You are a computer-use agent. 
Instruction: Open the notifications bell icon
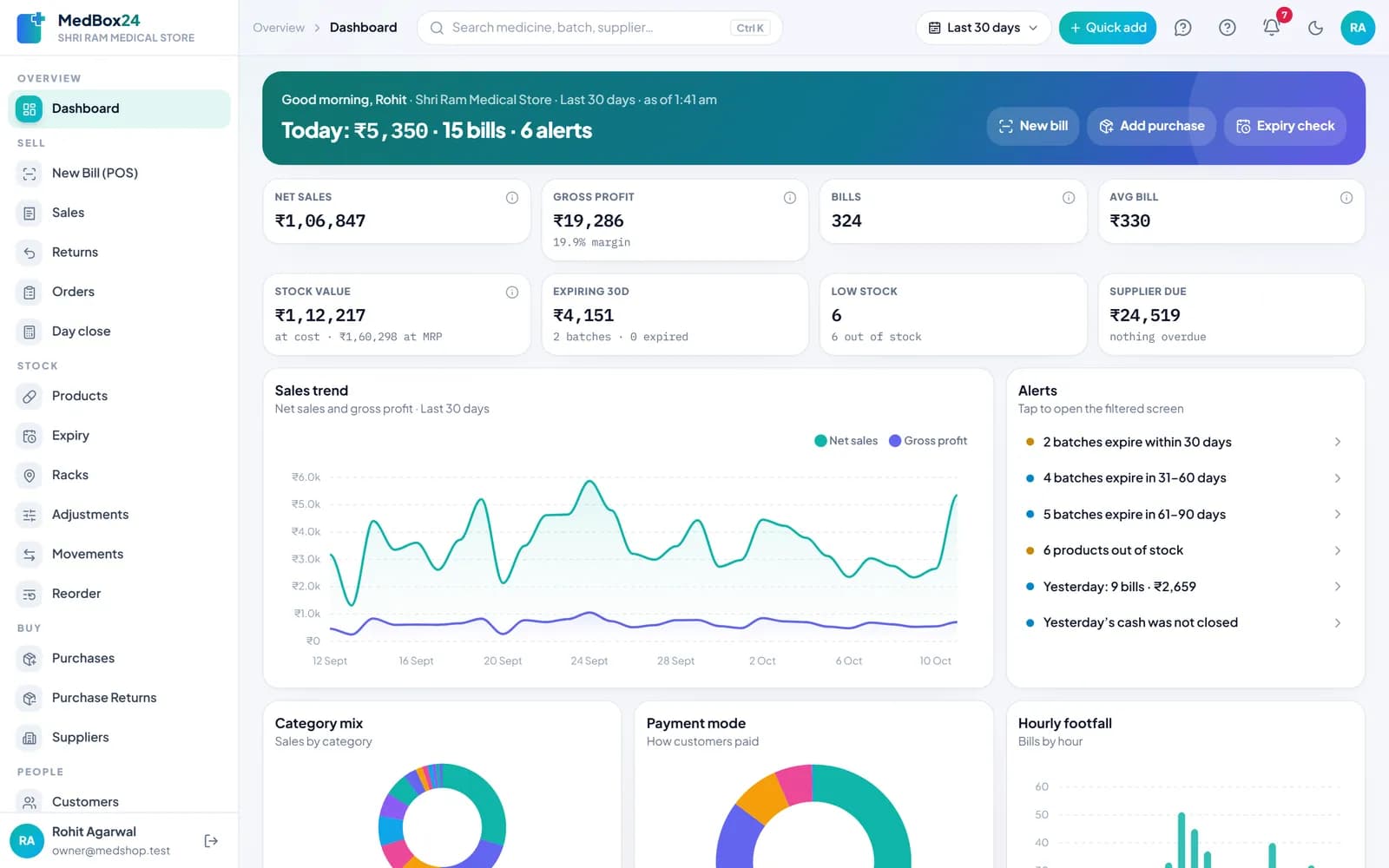[1271, 28]
